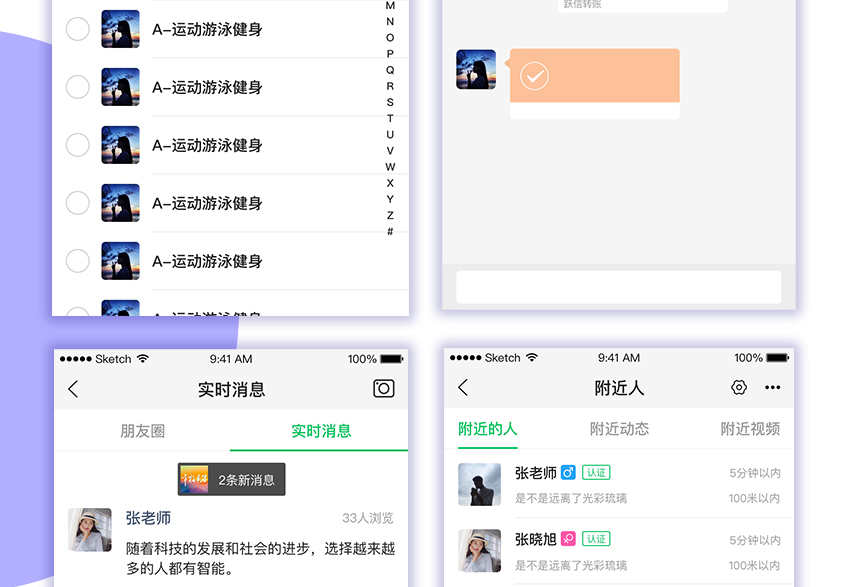Screen dimensions: 848x587
Task: Jump to letter V in alphabet index
Action: click(x=390, y=151)
